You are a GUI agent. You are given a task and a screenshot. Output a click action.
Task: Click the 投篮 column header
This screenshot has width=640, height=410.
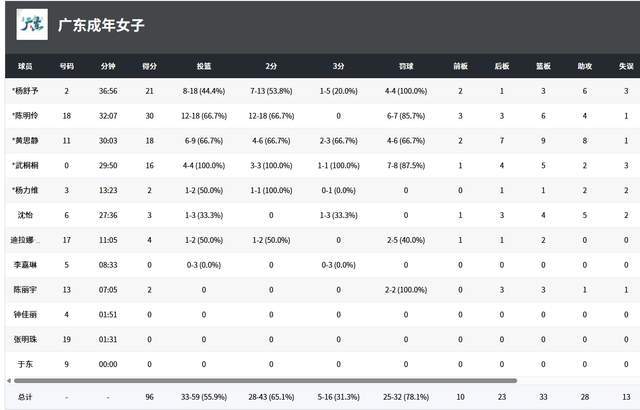[x=204, y=66]
